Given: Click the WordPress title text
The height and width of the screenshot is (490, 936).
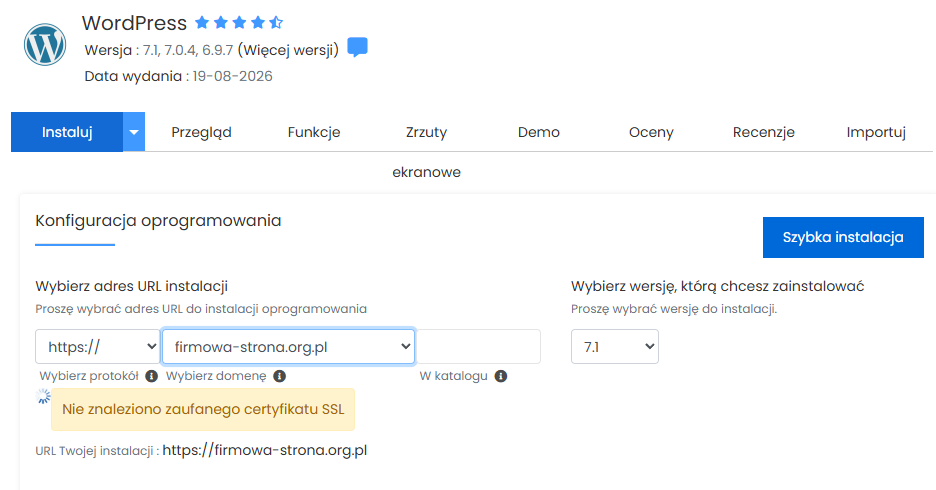Looking at the screenshot, I should (x=134, y=23).
